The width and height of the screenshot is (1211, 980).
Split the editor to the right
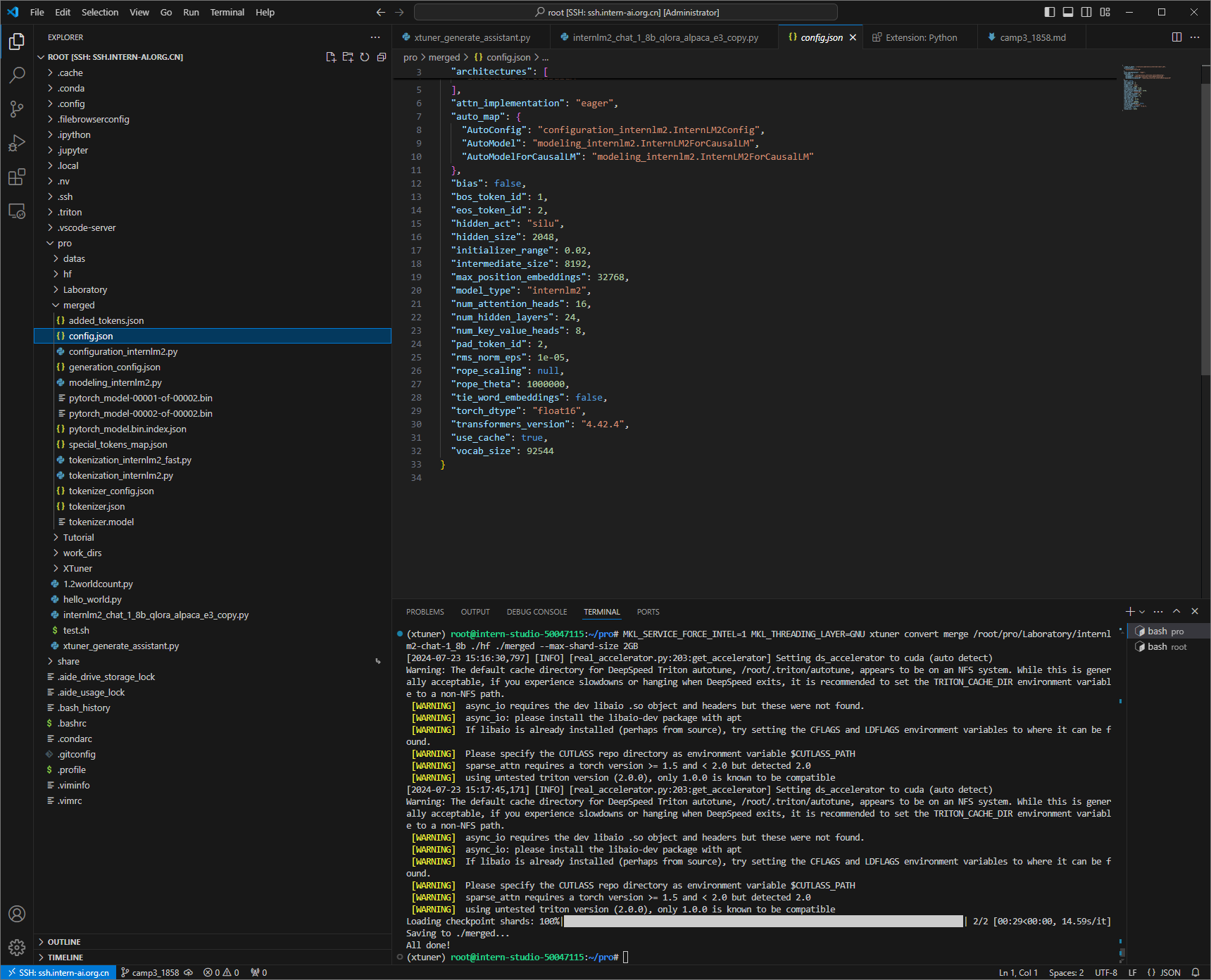pyautogui.click(x=1177, y=37)
